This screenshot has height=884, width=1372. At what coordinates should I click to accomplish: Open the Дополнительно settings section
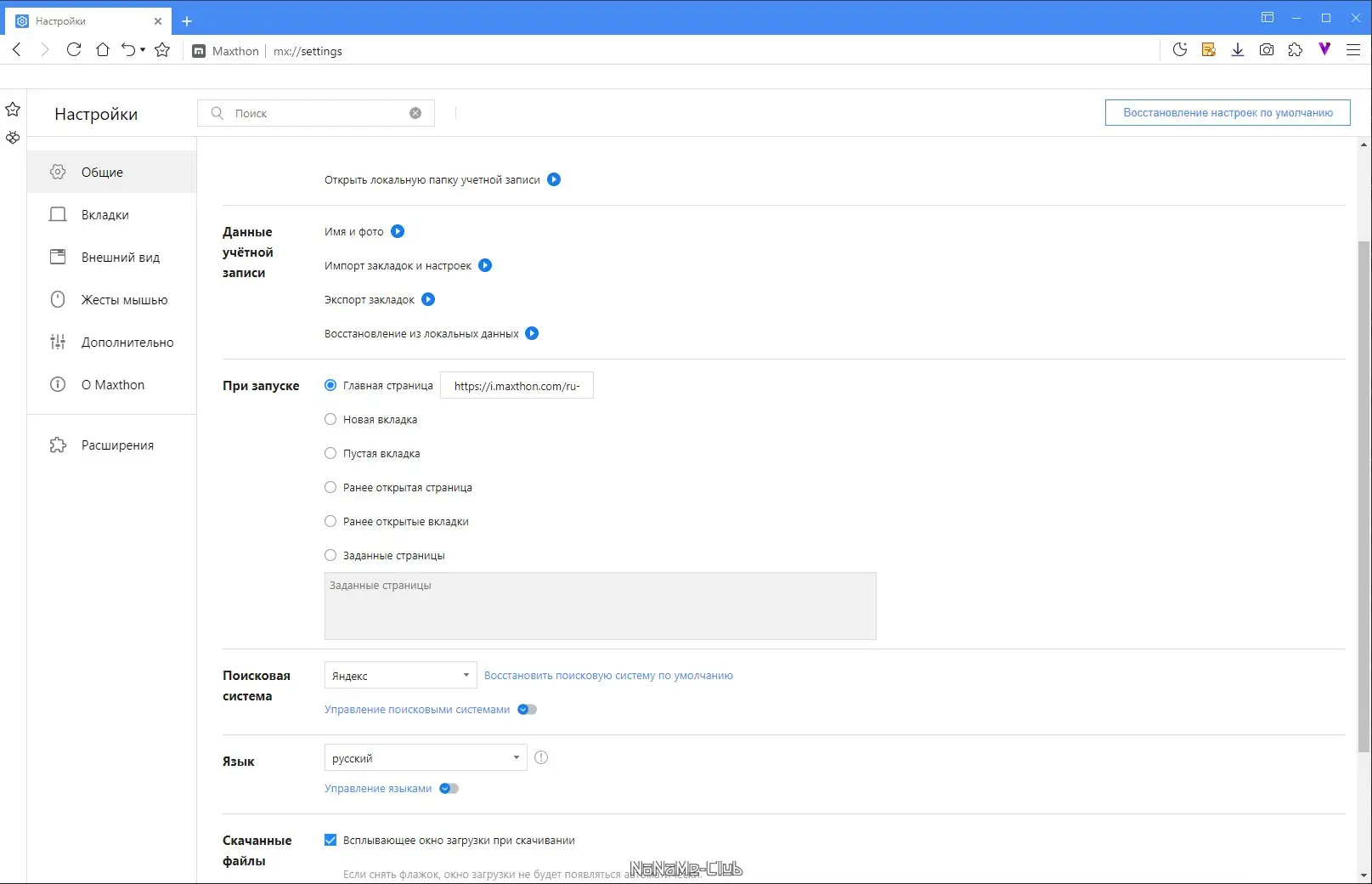[111, 342]
